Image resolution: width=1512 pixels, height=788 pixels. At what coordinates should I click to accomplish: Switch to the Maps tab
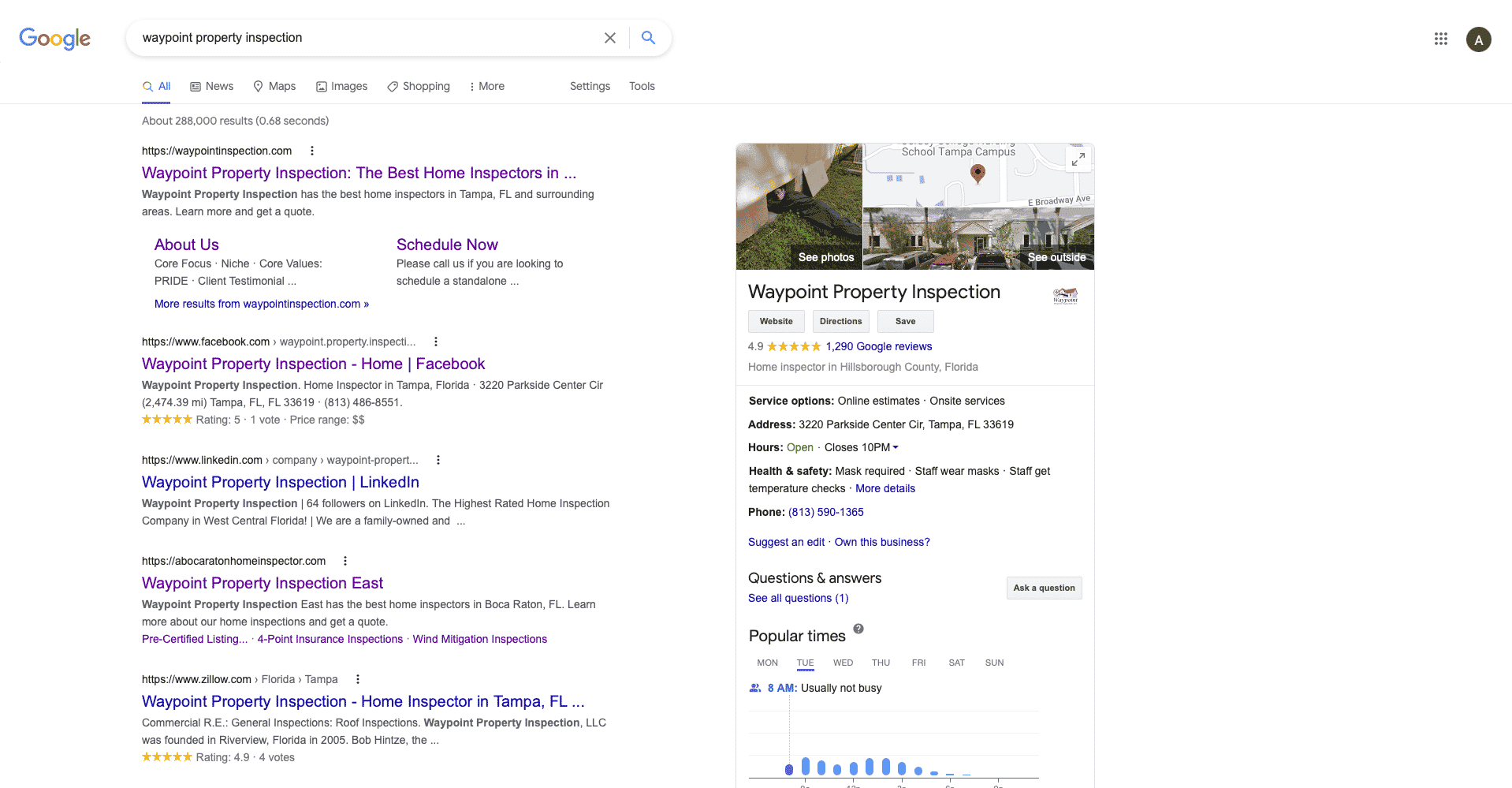click(x=274, y=86)
